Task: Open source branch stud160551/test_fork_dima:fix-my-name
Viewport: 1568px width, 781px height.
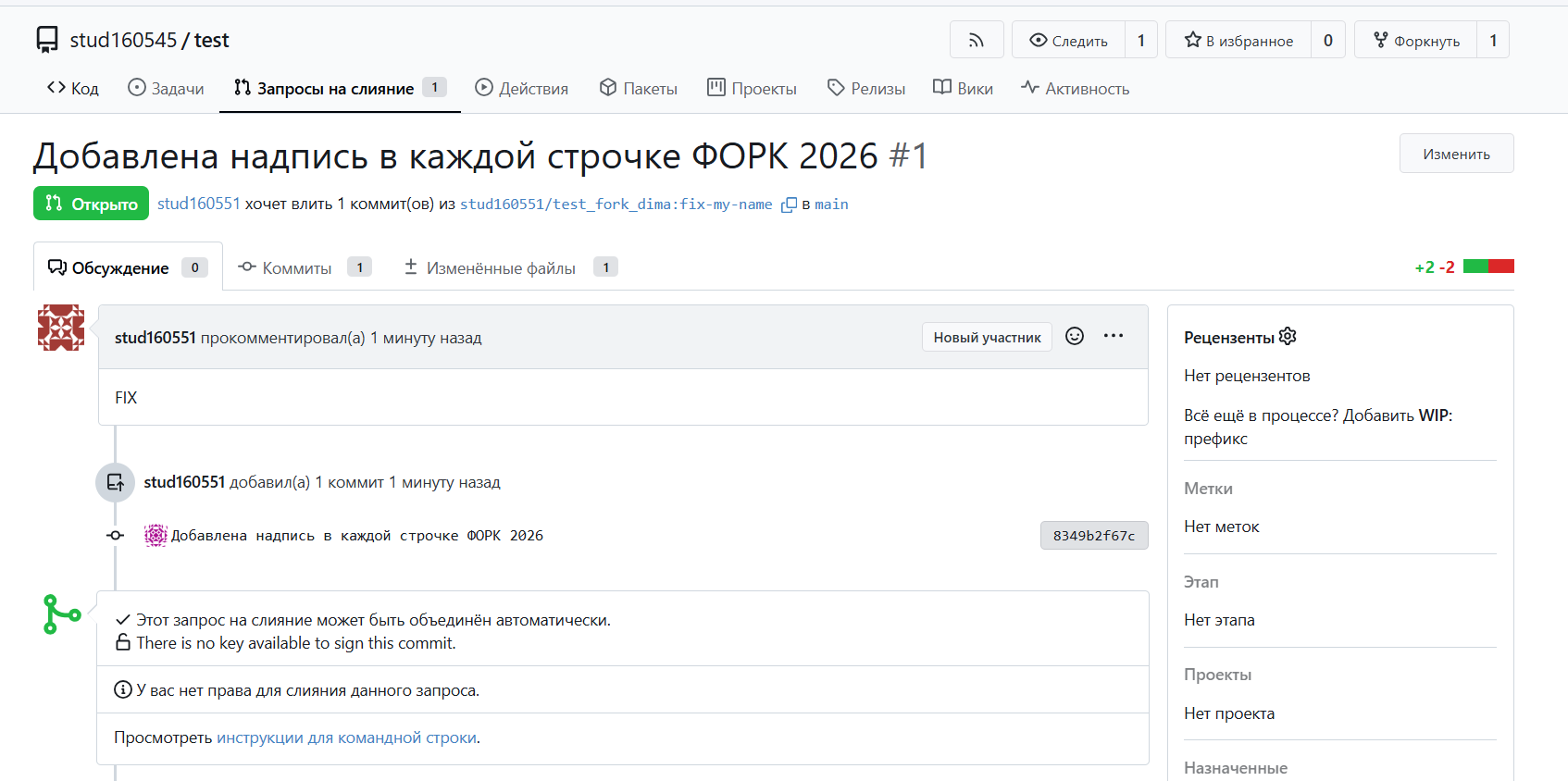Action: [616, 205]
